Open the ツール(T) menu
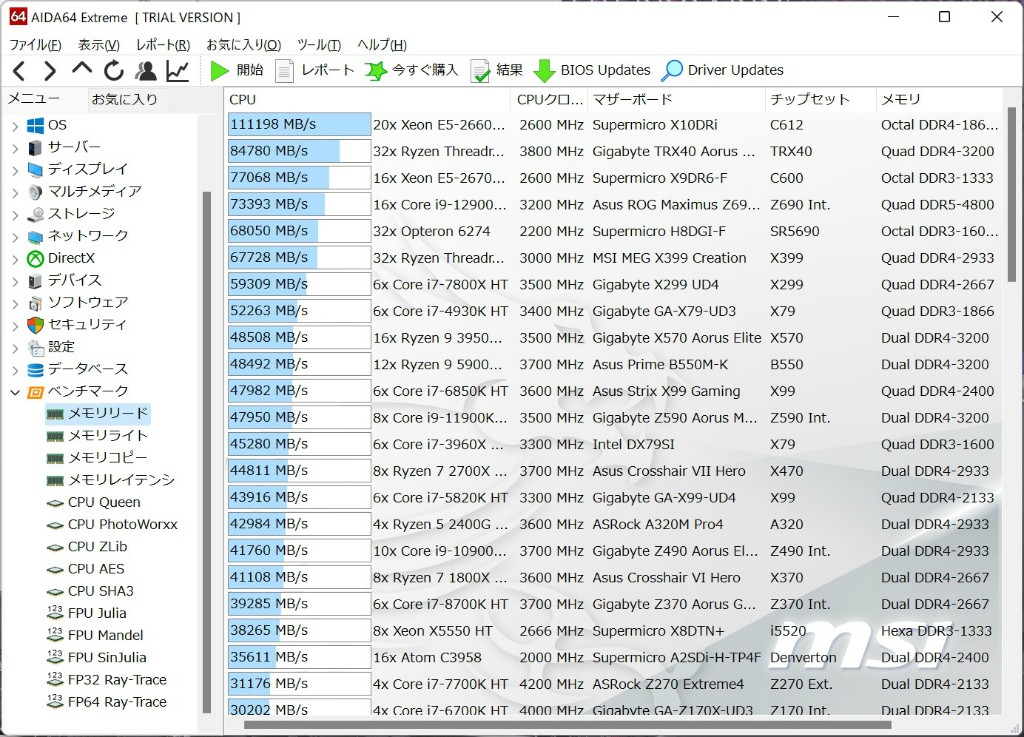1024x737 pixels. pyautogui.click(x=318, y=45)
